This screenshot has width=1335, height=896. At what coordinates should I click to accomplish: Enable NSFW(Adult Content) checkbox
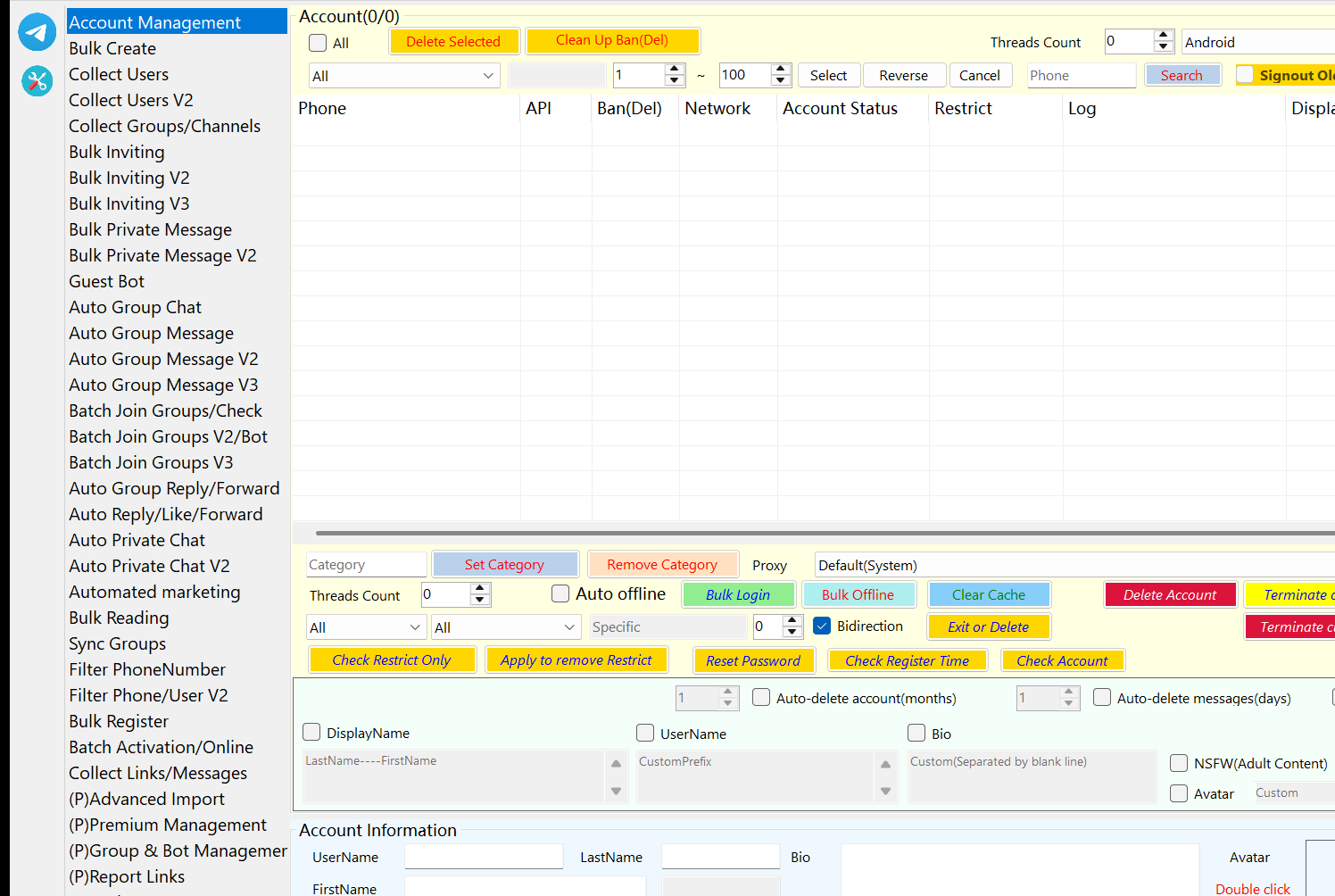click(x=1179, y=763)
